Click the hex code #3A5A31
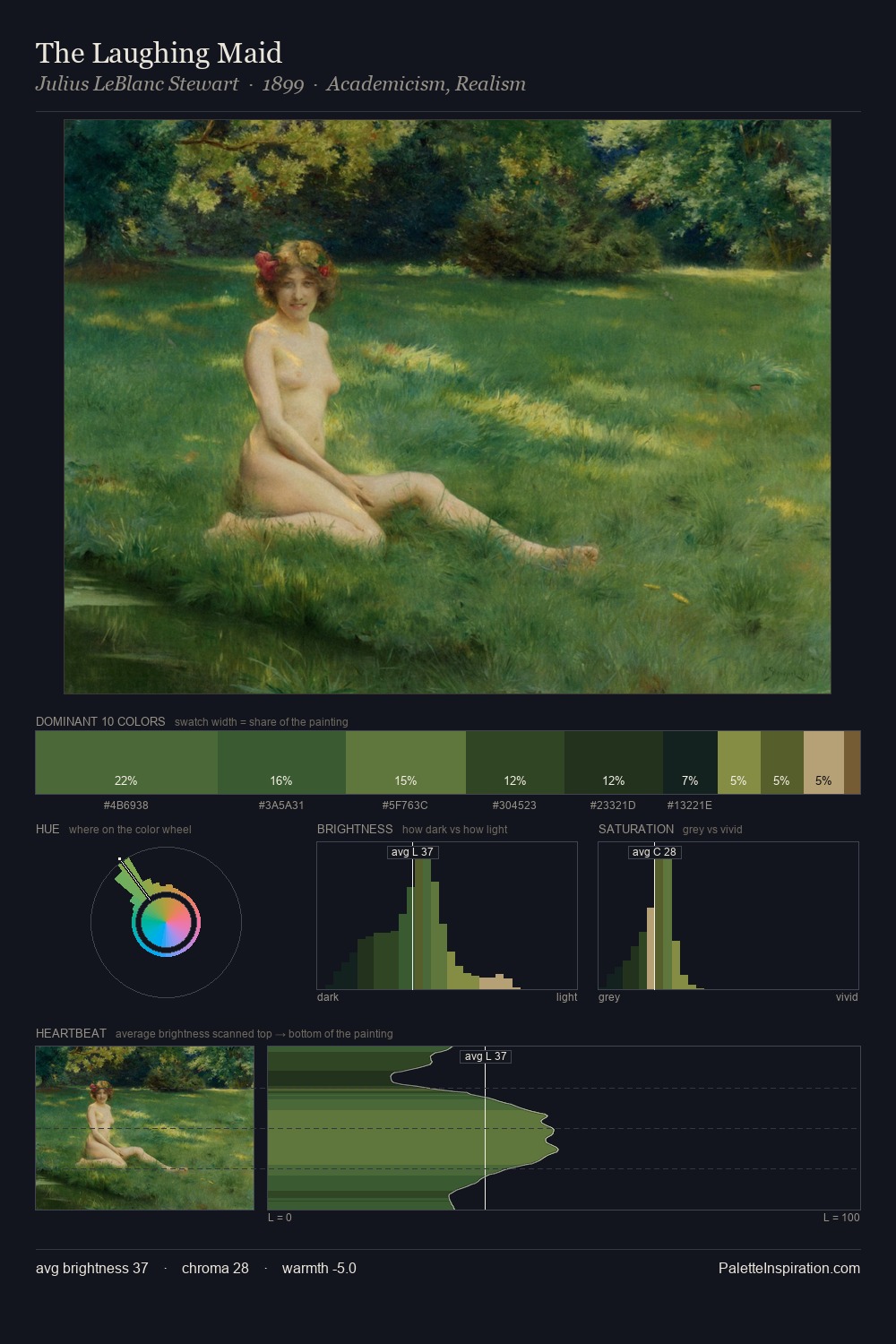The height and width of the screenshot is (1344, 896). pos(281,806)
